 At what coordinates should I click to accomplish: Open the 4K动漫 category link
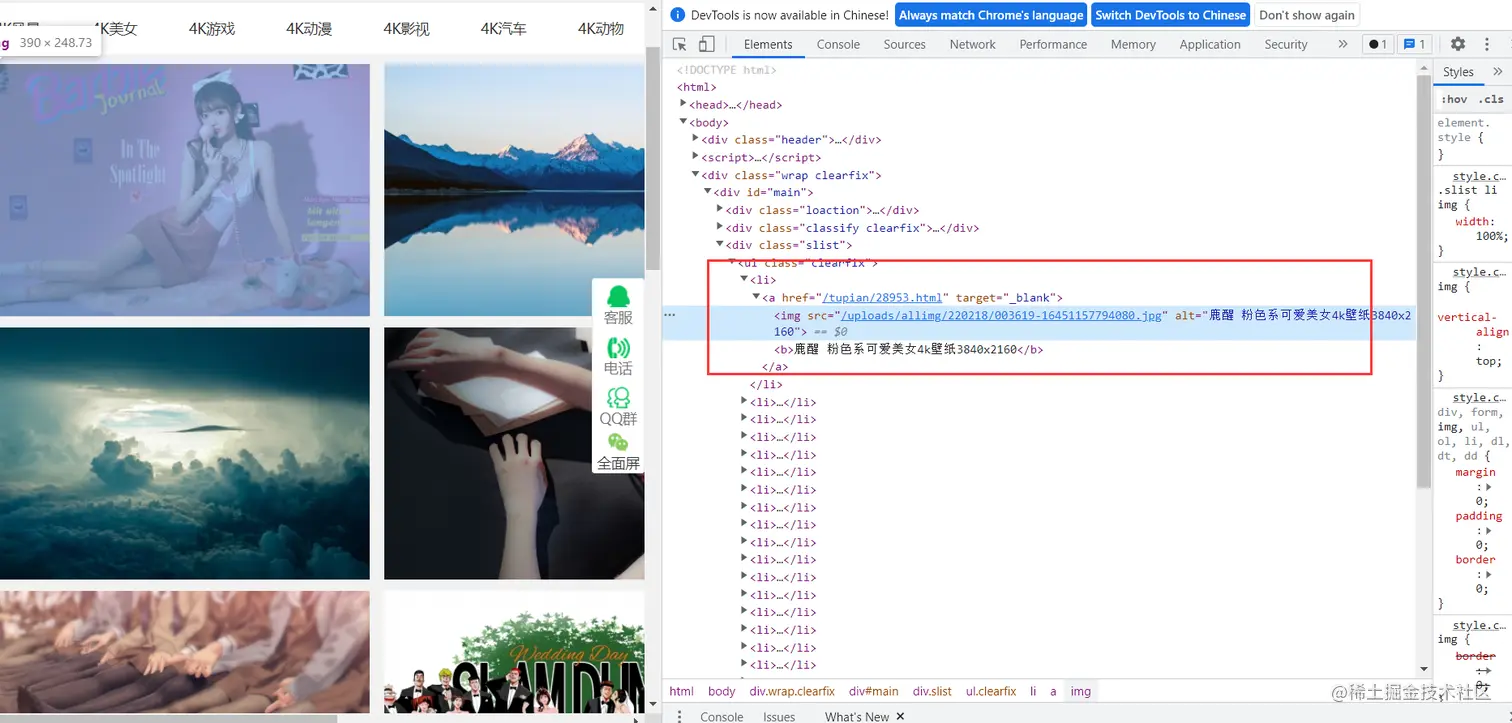(x=309, y=28)
